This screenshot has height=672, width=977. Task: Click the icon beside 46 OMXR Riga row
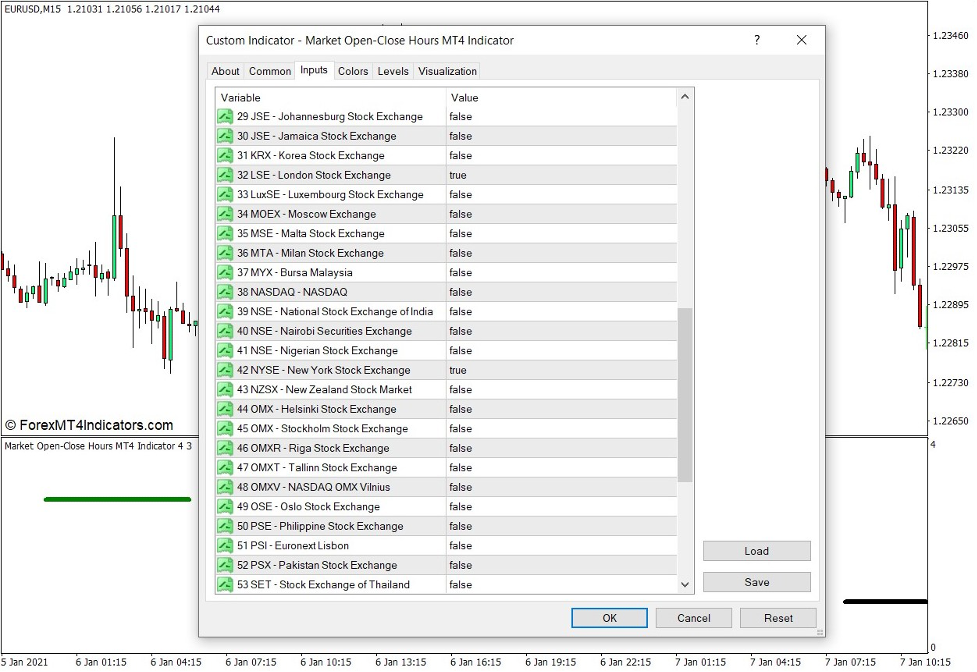pyautogui.click(x=225, y=448)
